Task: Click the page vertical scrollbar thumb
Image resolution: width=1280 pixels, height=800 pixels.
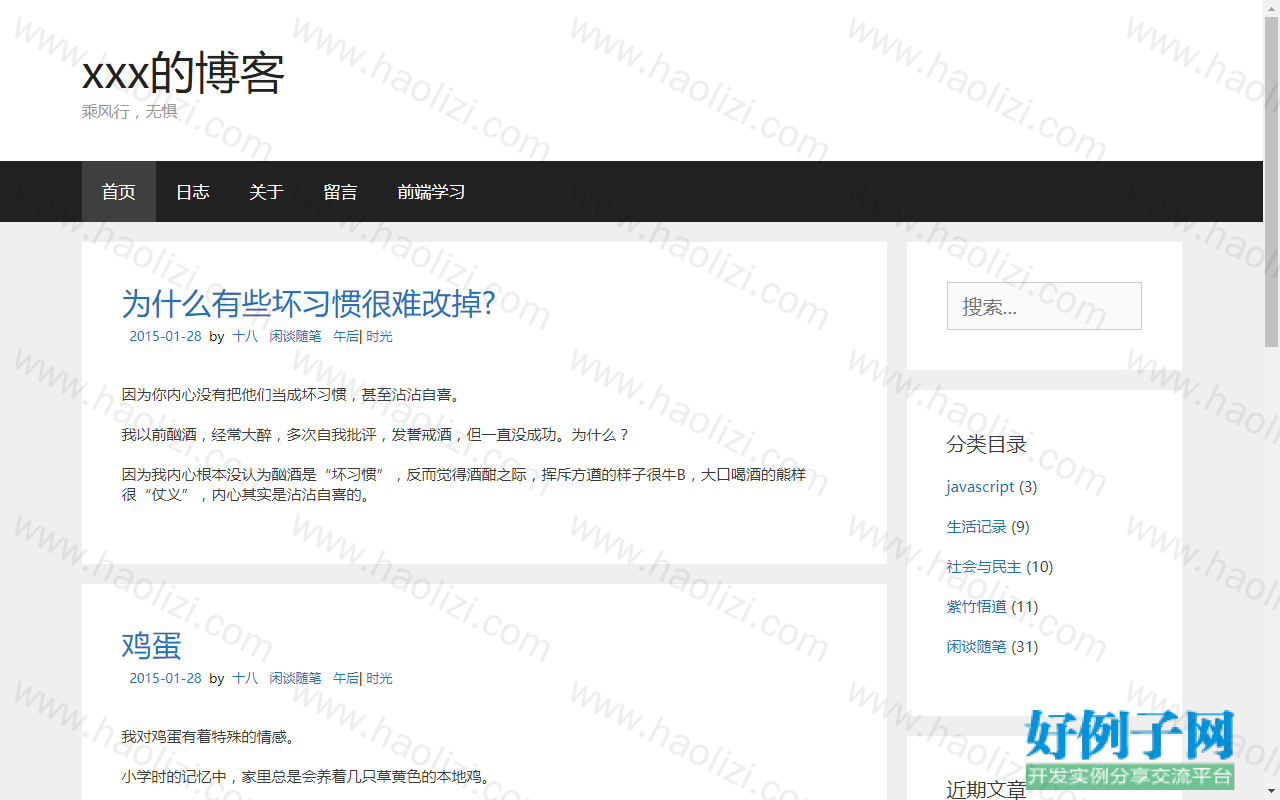Action: click(x=1271, y=181)
